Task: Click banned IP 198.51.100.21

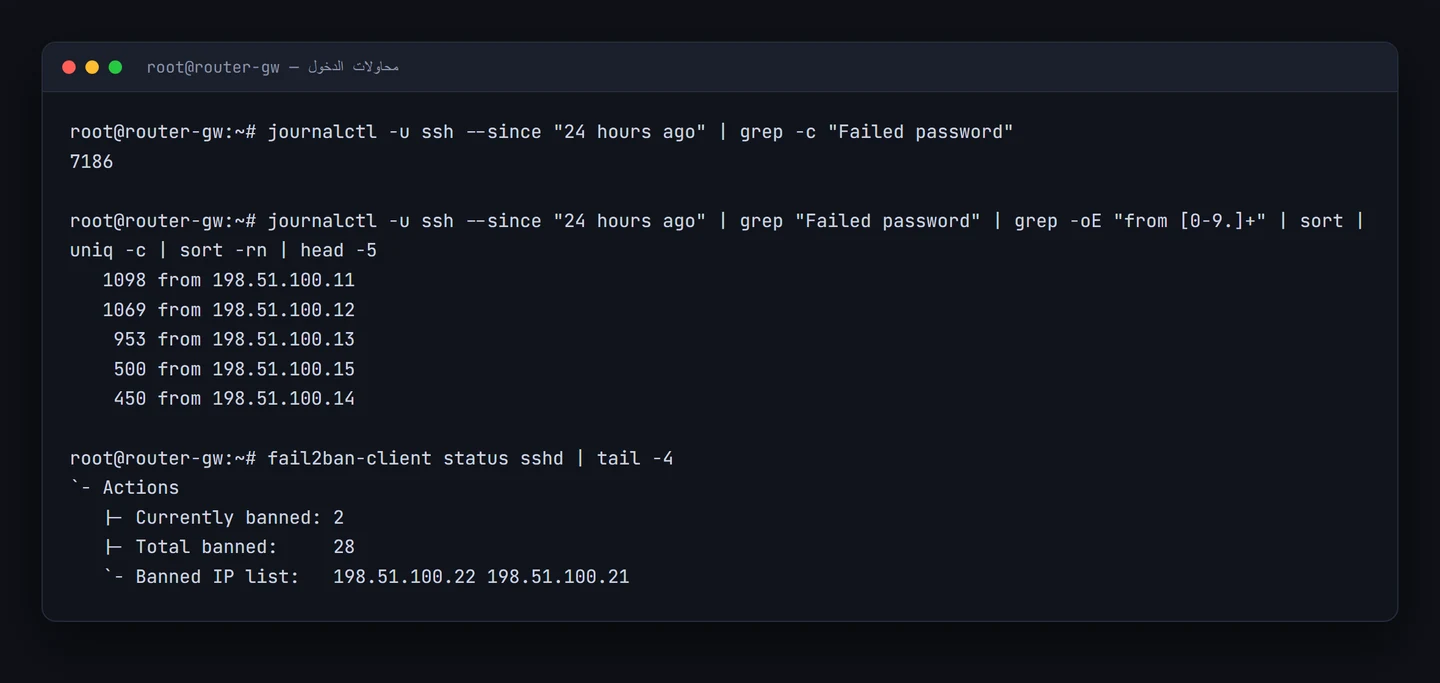Action: click(x=558, y=577)
